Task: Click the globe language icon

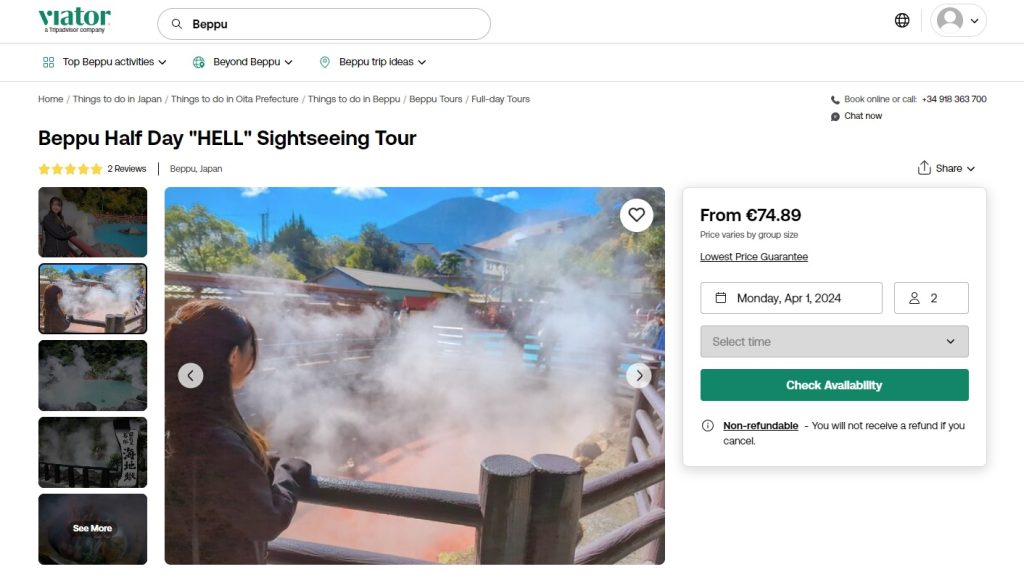Action: 901,19
